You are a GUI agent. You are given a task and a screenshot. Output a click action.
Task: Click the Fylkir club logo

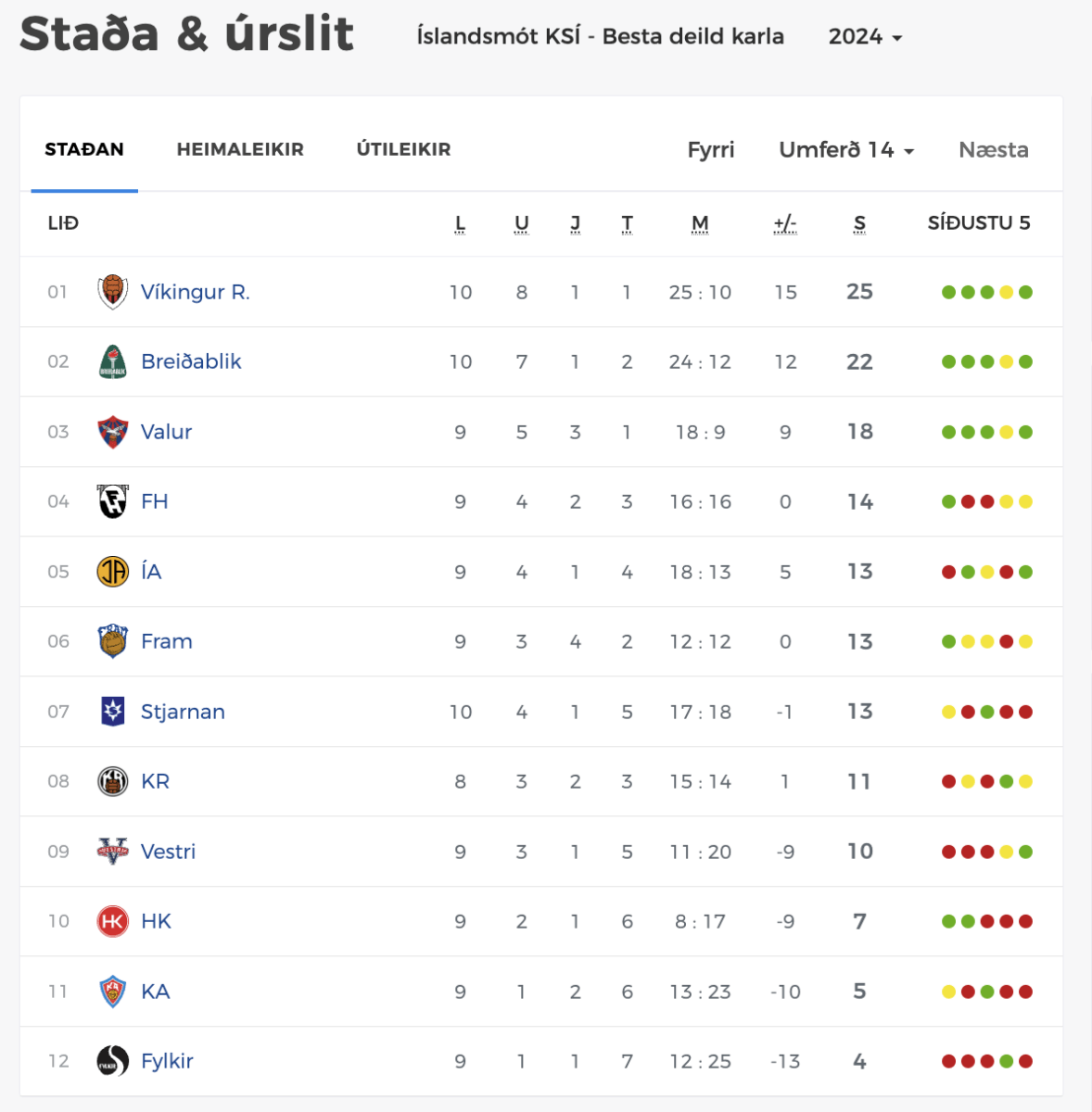(x=112, y=1061)
